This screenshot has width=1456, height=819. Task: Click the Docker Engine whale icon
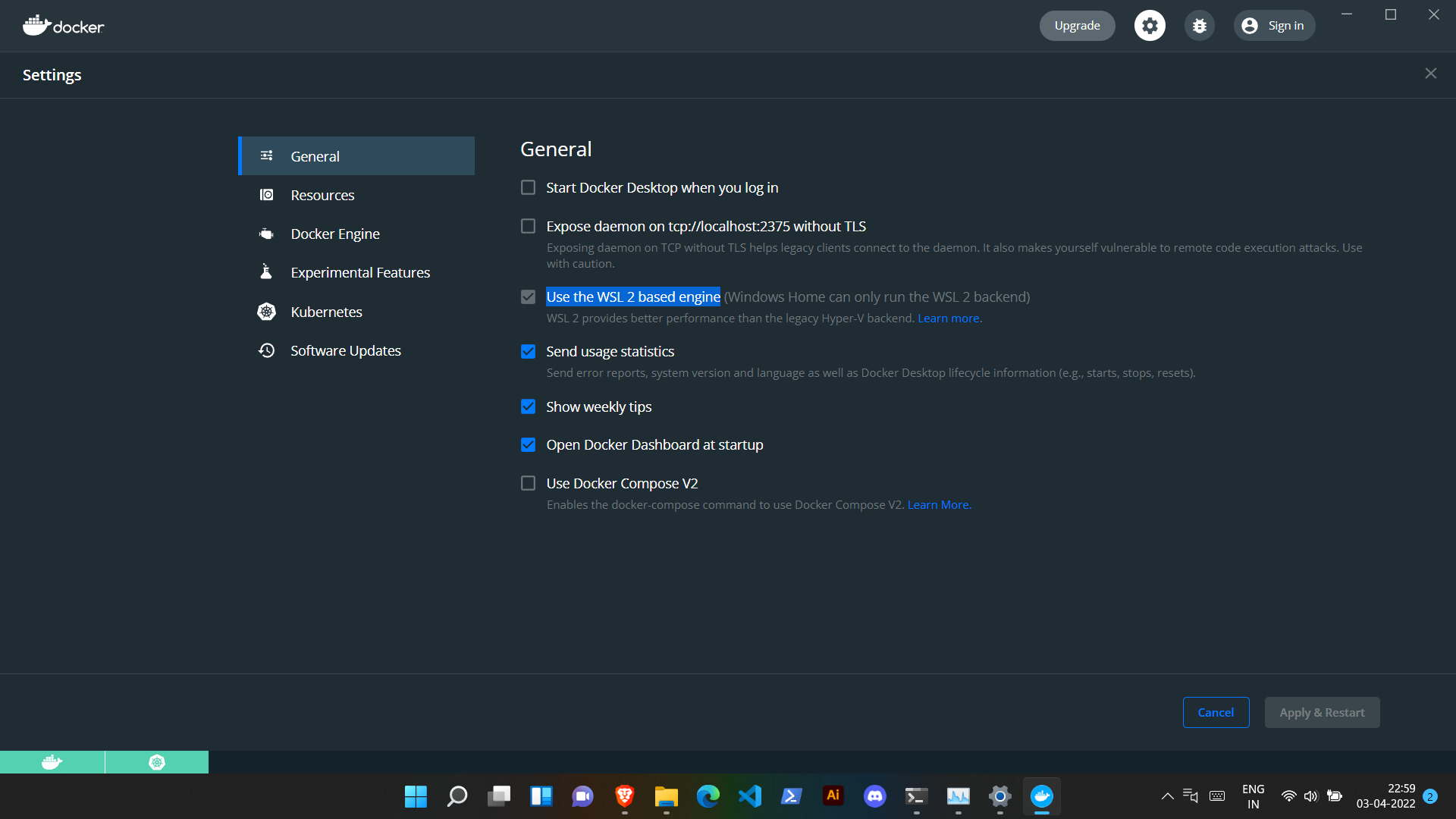point(266,234)
